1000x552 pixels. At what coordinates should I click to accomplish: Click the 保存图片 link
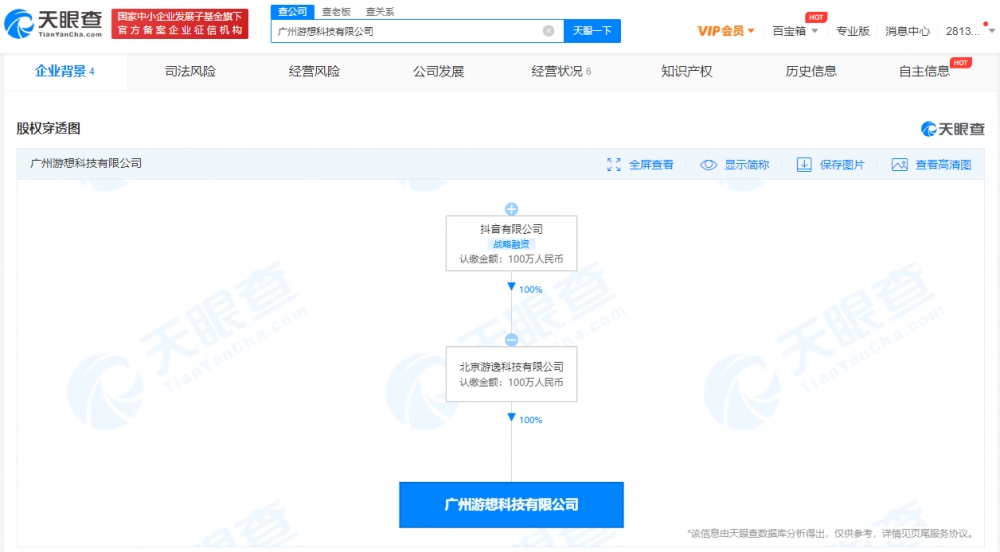coord(842,164)
